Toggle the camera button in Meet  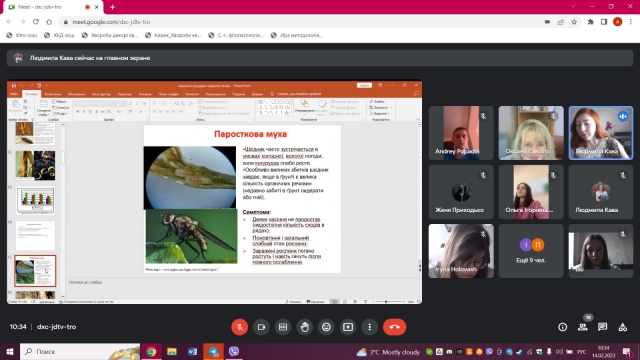tap(261, 327)
